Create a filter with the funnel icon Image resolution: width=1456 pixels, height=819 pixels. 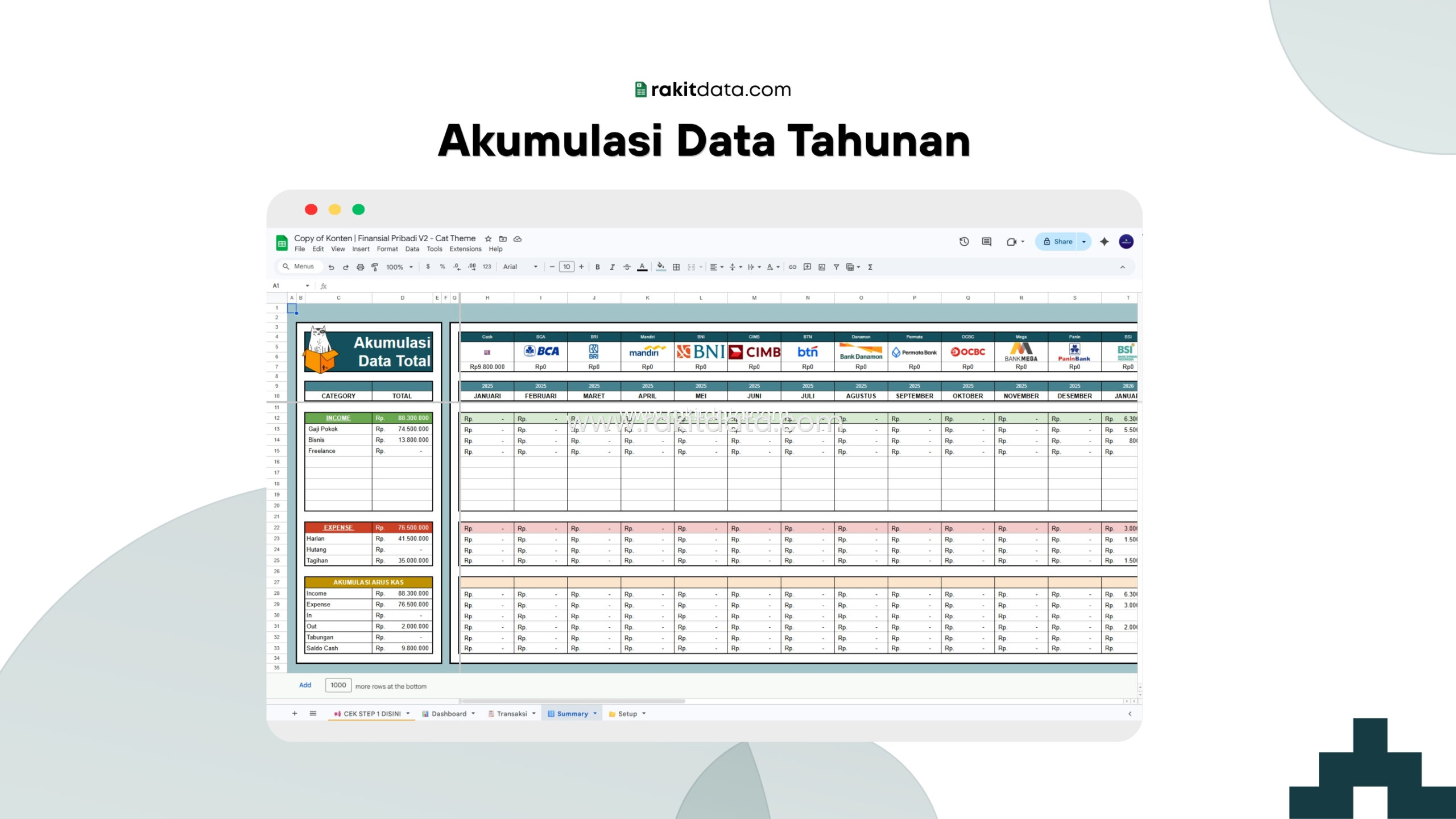pyautogui.click(x=836, y=267)
